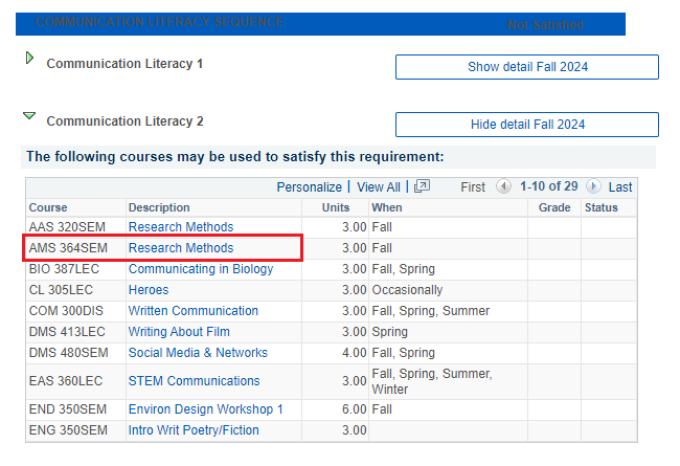Click the previous page arrow icon
The height and width of the screenshot is (466, 680).
pos(503,187)
